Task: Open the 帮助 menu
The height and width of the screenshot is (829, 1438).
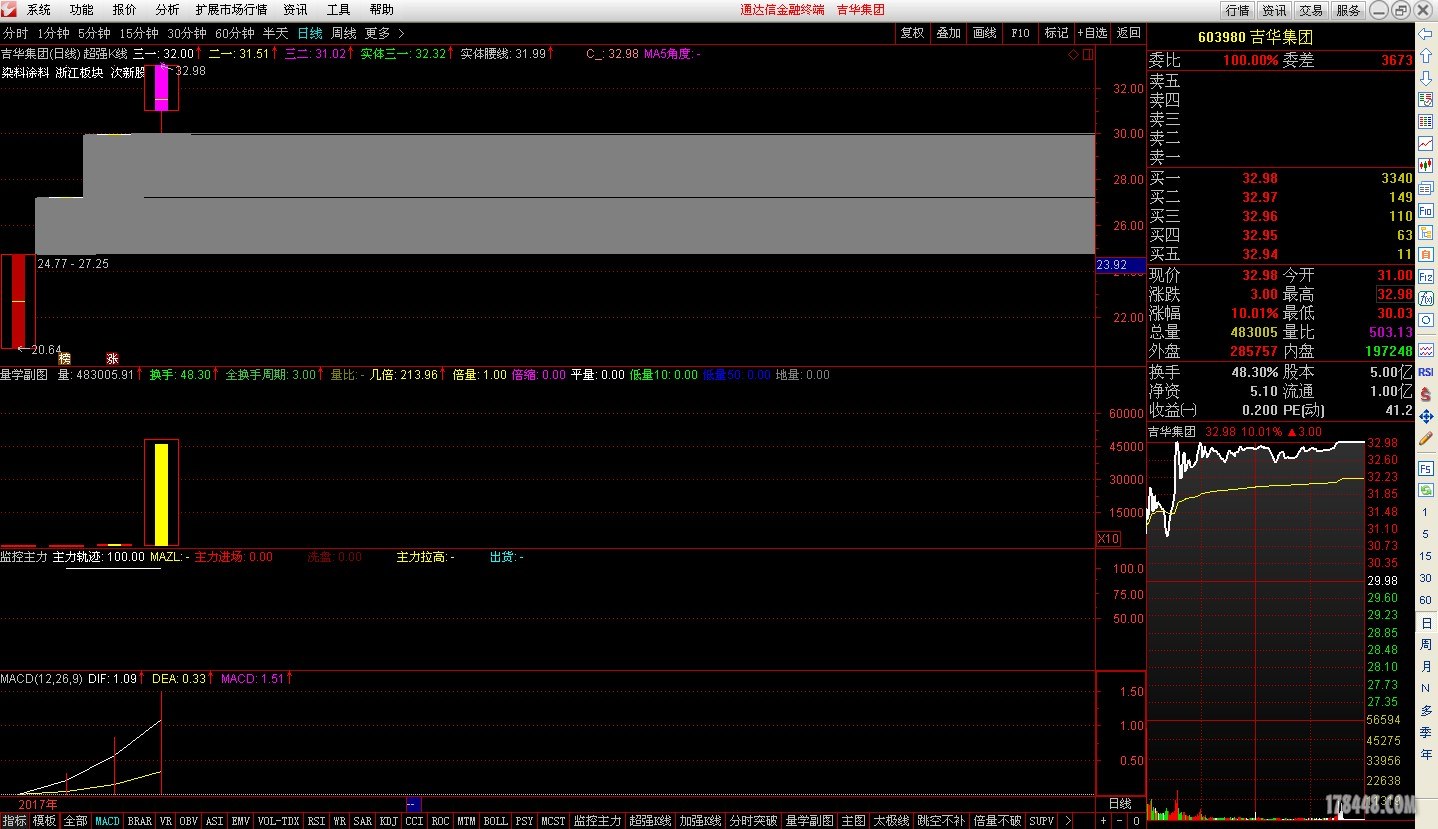Action: tap(381, 9)
